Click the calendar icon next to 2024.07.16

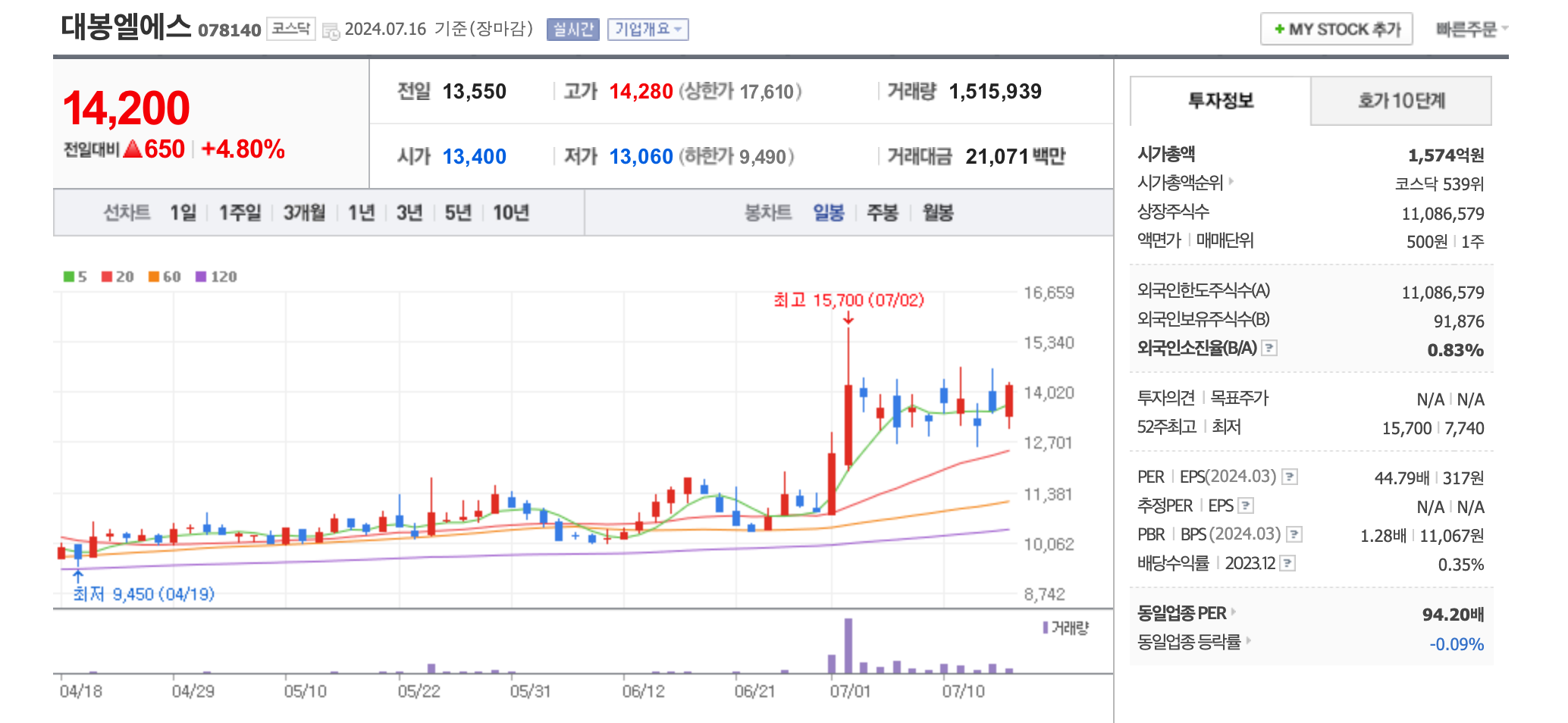point(331,31)
